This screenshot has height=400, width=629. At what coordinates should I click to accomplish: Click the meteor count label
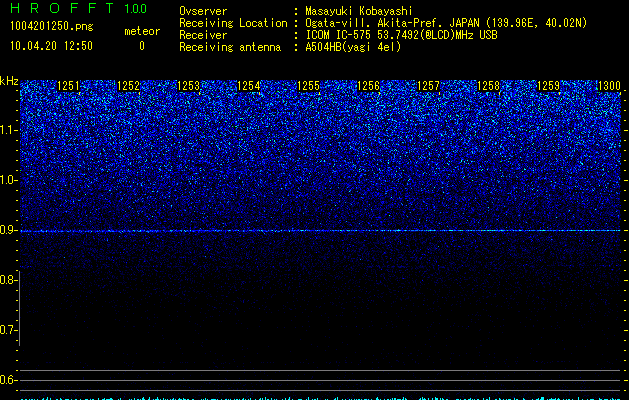[142, 31]
